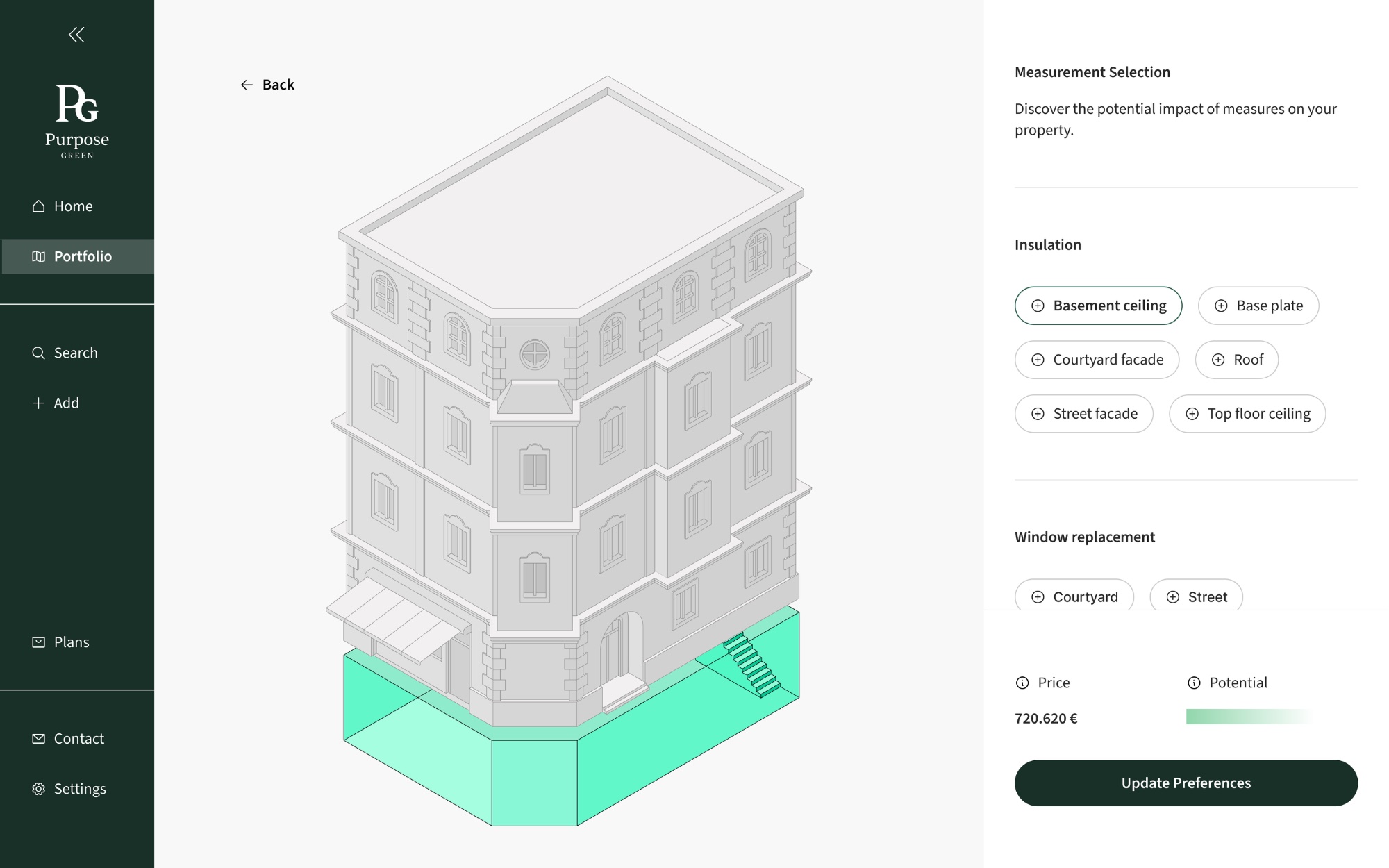Viewport: 1389px width, 868px height.
Task: Click the info icon next to Price
Action: 1022,683
